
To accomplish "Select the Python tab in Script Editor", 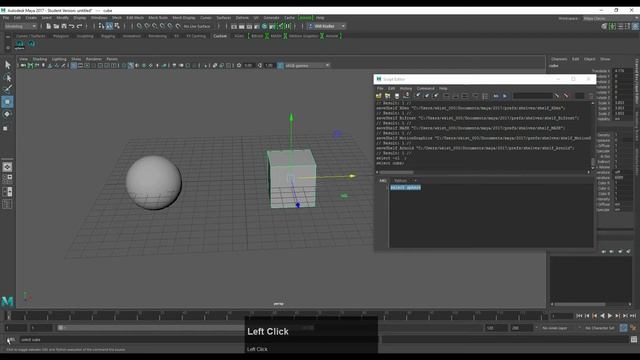I will [x=400, y=180].
